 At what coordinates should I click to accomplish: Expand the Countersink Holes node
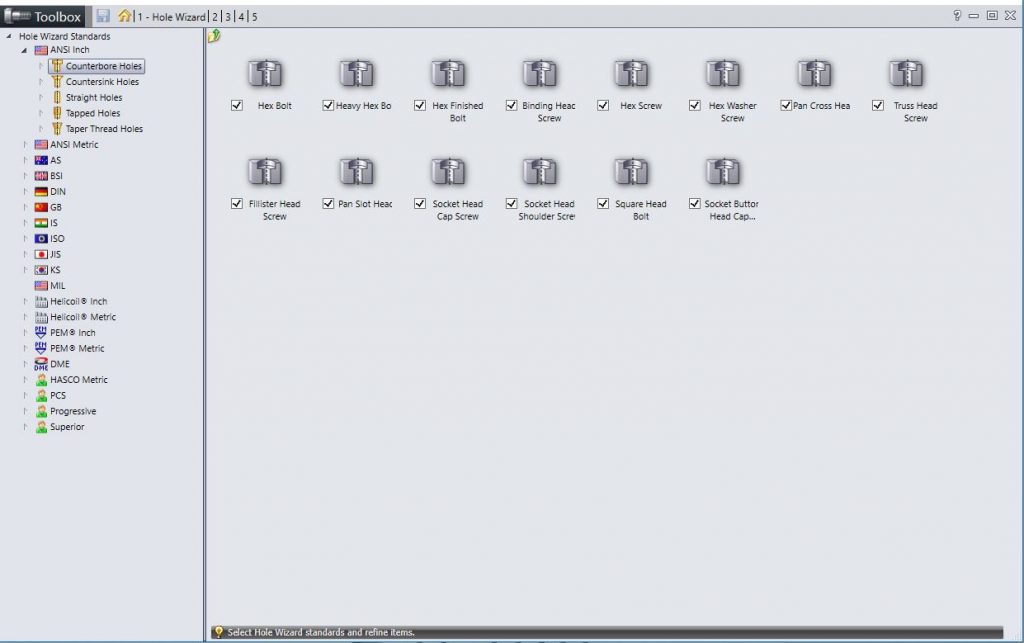coord(40,82)
